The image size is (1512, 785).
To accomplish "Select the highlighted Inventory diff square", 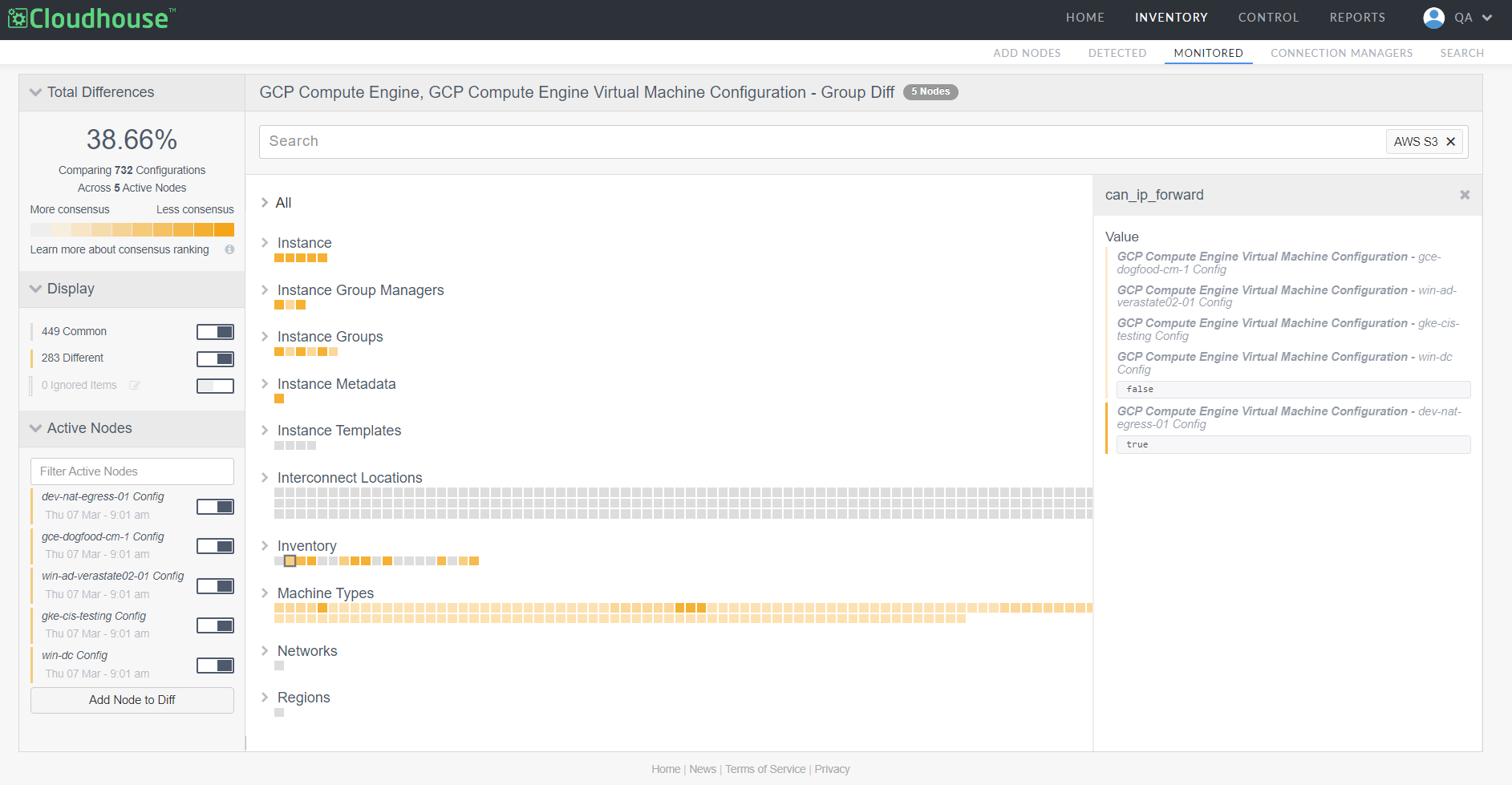I will [290, 561].
